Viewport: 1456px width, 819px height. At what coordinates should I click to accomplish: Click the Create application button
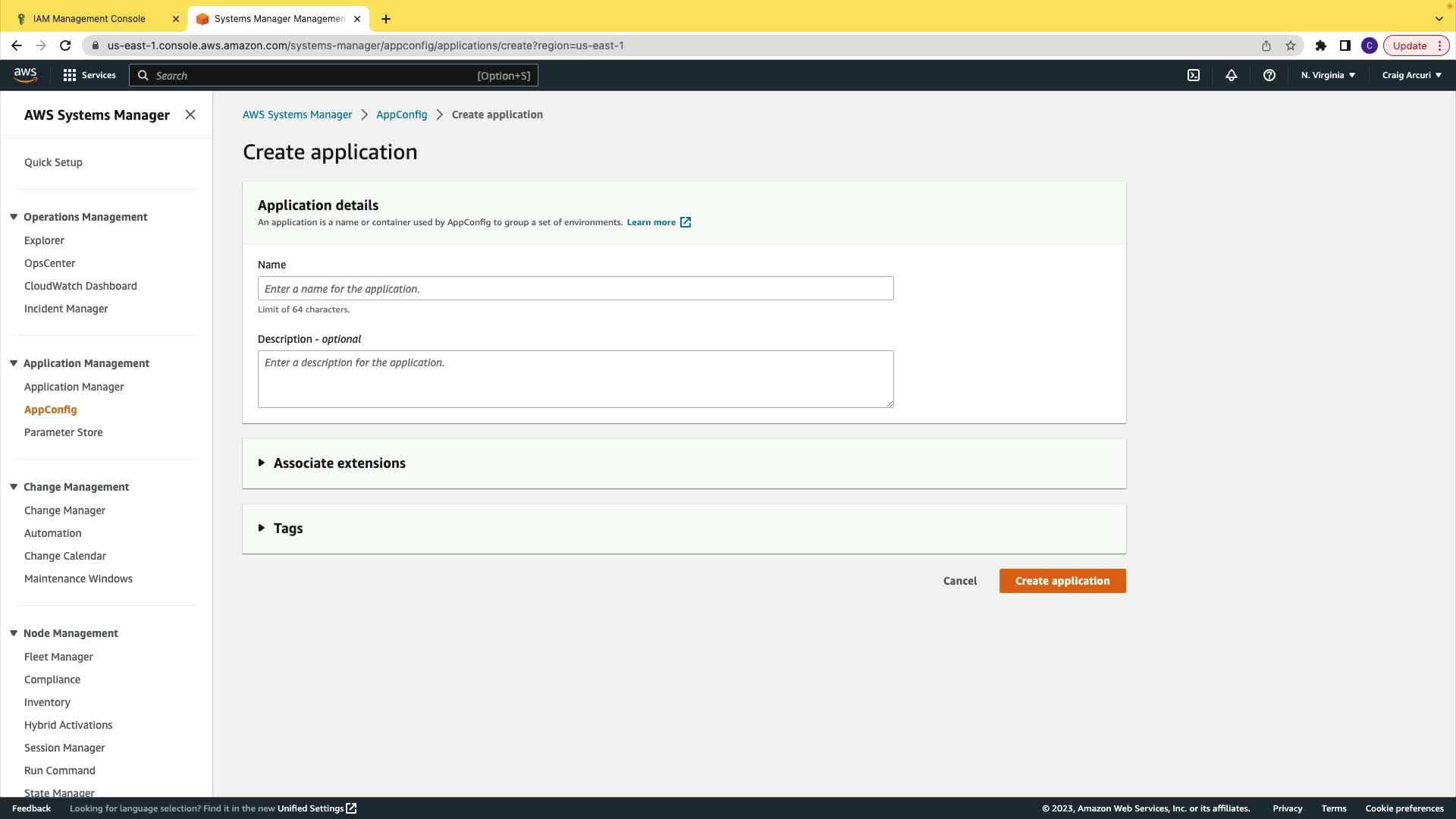click(x=1062, y=581)
